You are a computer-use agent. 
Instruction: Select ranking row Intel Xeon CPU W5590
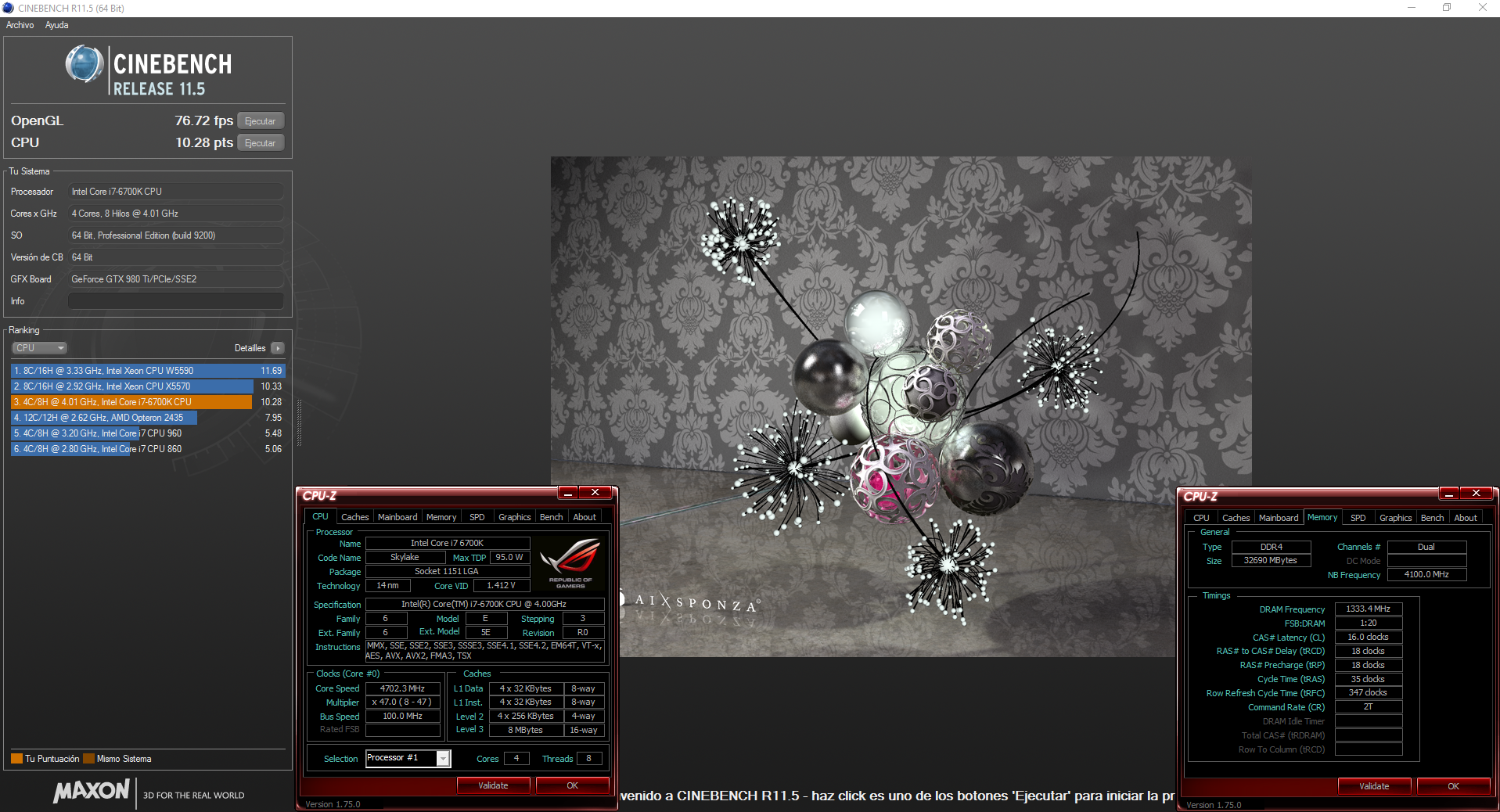tap(148, 371)
